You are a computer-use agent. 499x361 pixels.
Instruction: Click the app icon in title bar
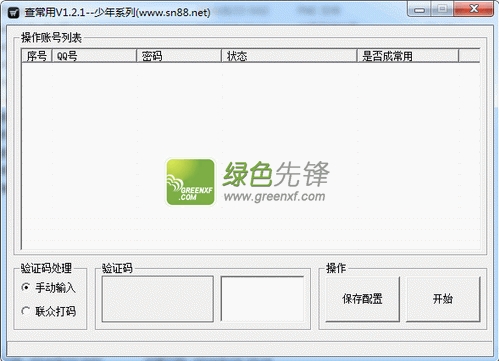(x=13, y=13)
